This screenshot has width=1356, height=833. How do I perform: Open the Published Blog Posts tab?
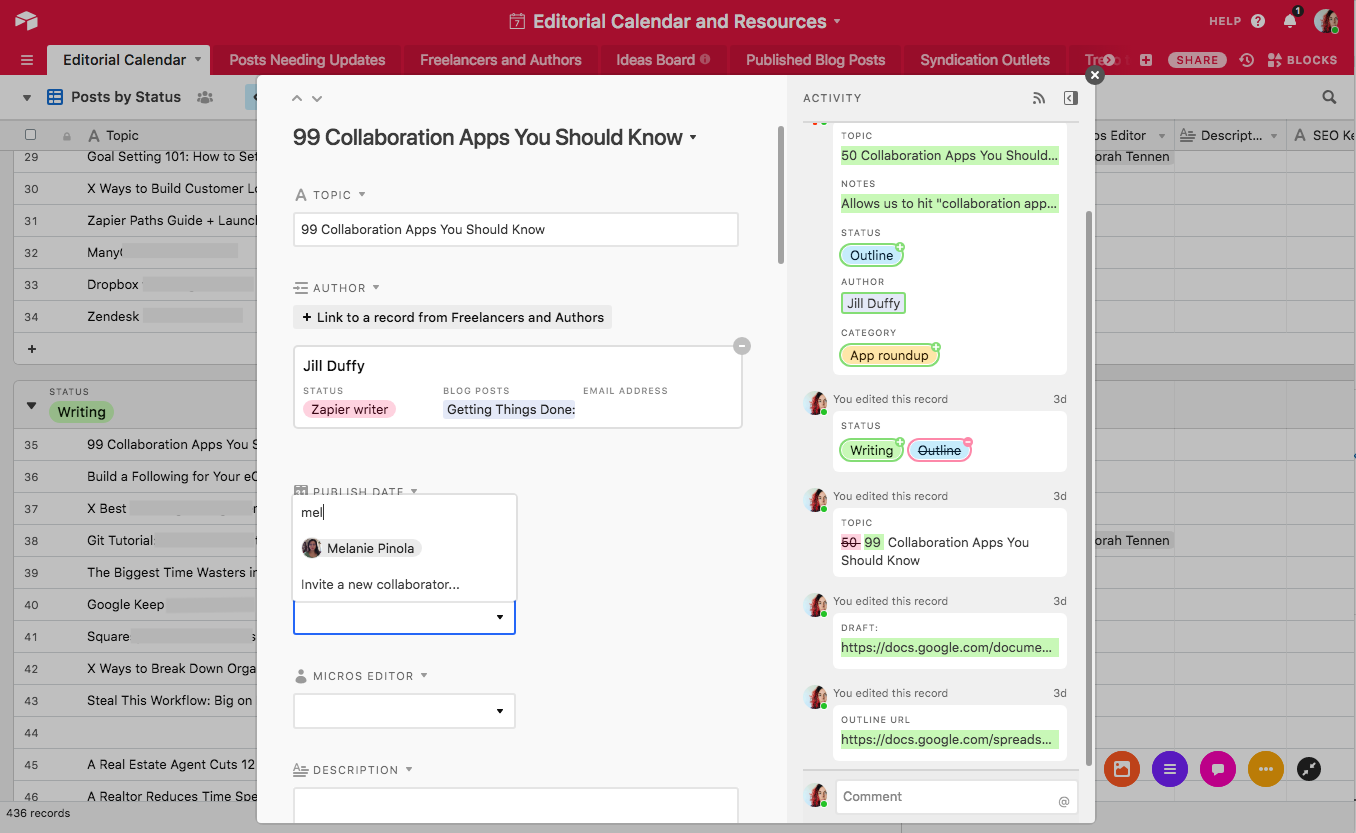815,59
